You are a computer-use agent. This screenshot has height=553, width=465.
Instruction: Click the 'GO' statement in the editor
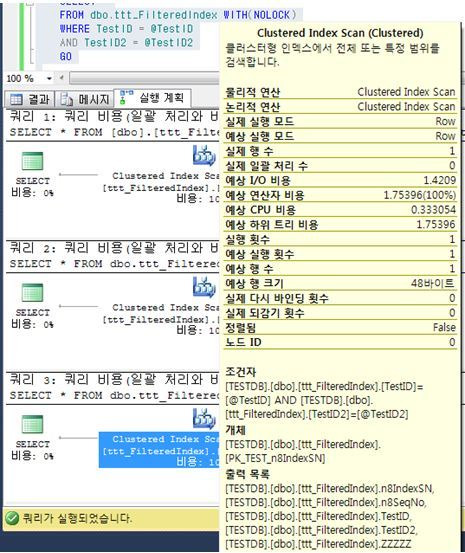click(66, 56)
